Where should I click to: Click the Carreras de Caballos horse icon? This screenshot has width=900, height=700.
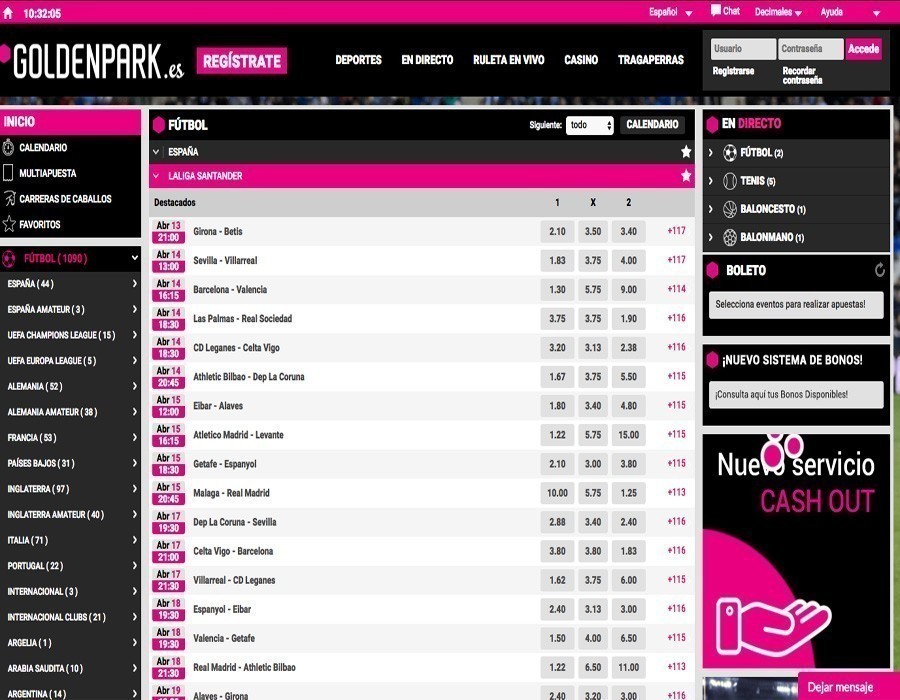(9, 199)
